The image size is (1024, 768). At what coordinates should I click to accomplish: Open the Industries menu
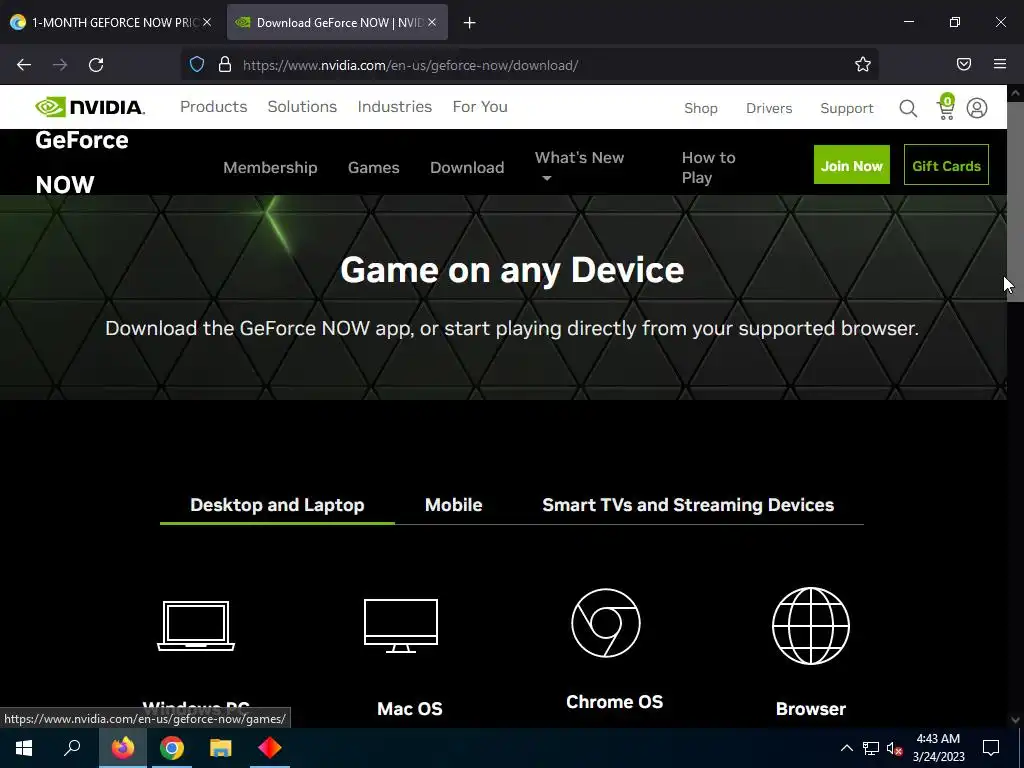pyautogui.click(x=394, y=106)
